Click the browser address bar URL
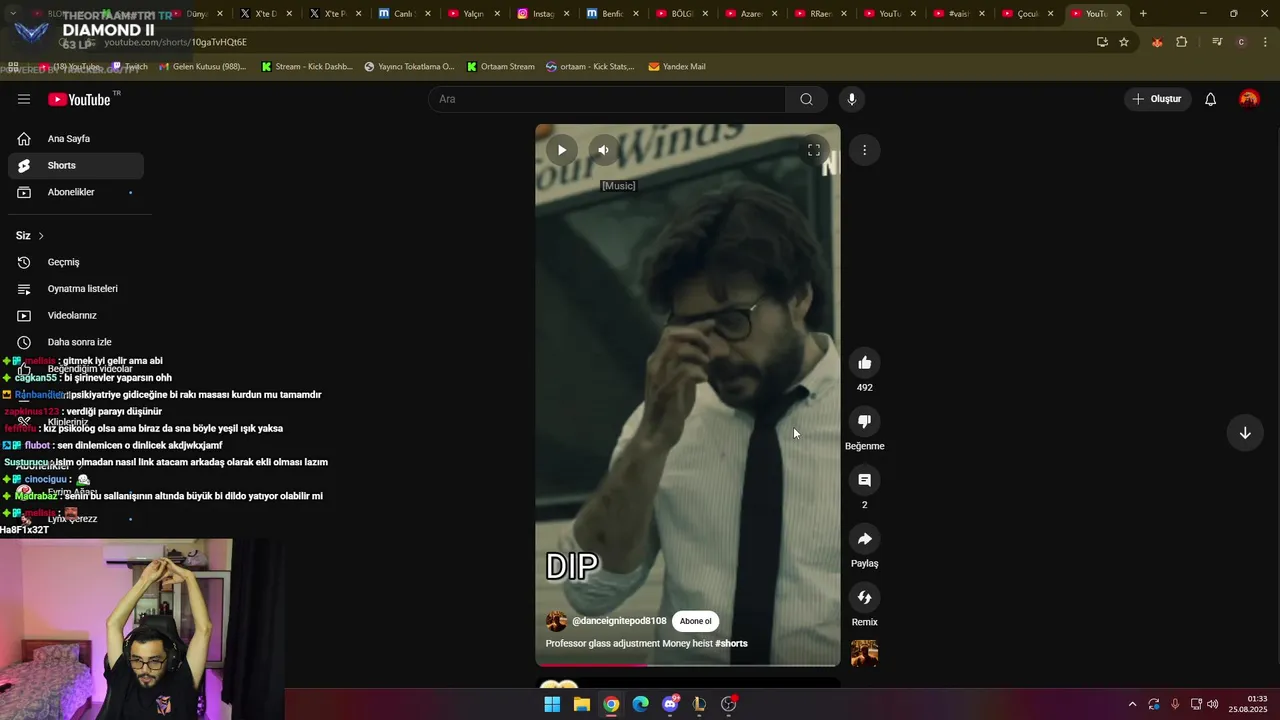This screenshot has width=1280, height=720. (175, 42)
